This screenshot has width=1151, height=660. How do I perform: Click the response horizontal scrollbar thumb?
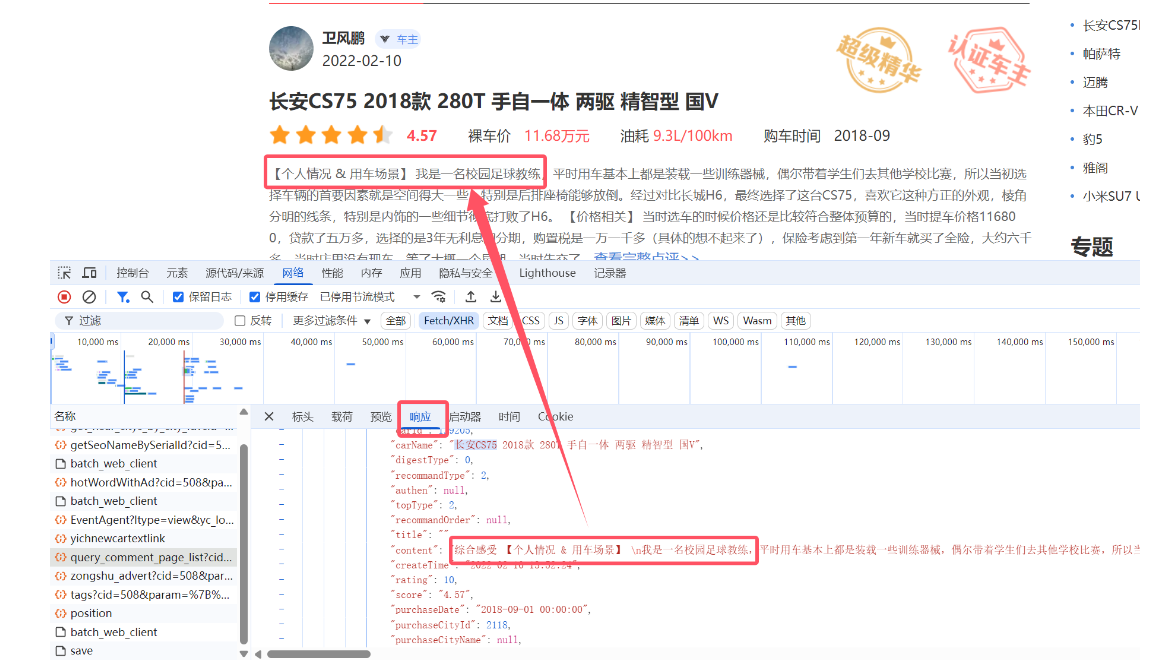(319, 653)
